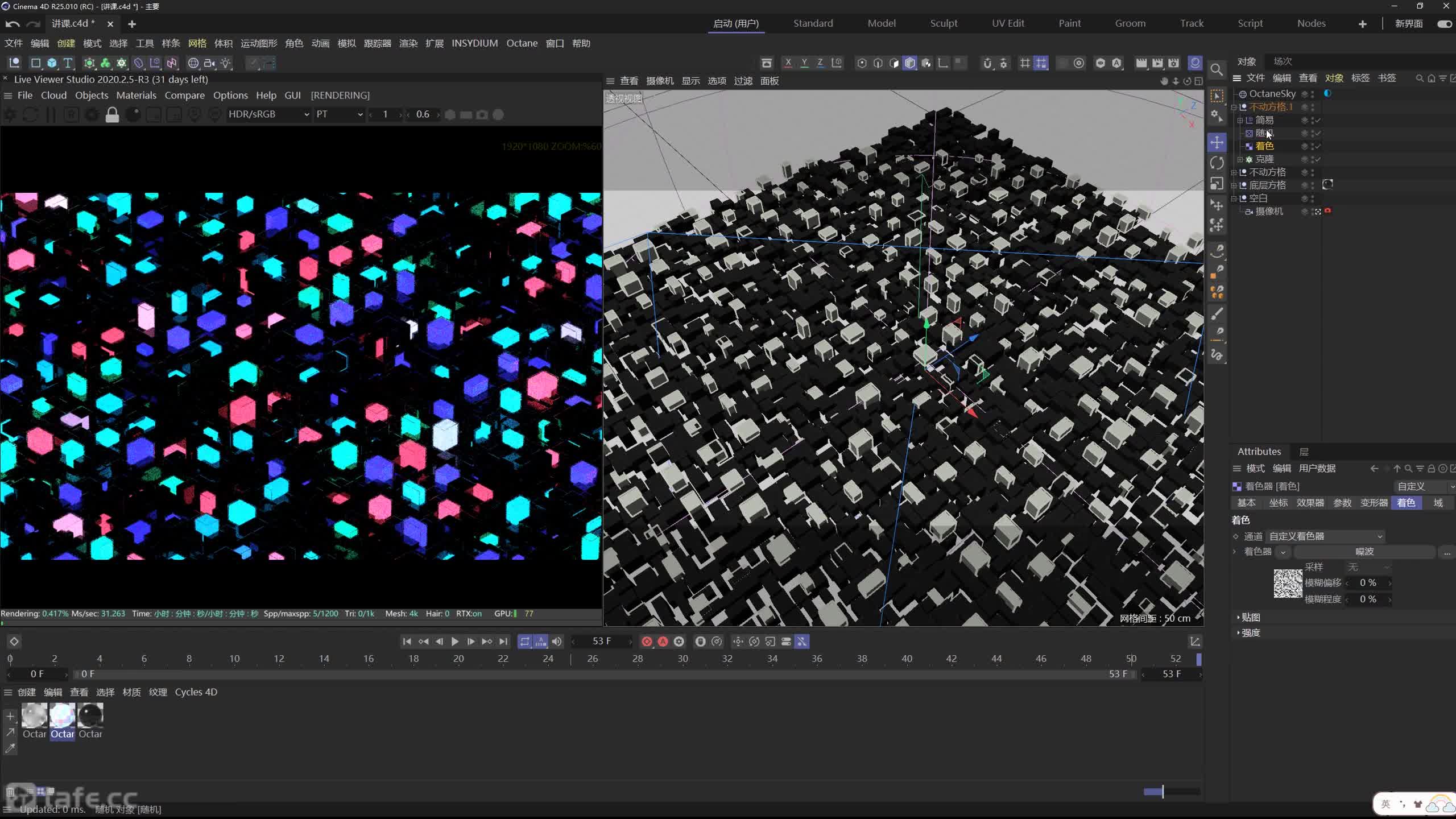Click the undo arrow icon
The width and height of the screenshot is (1456, 819).
13,24
